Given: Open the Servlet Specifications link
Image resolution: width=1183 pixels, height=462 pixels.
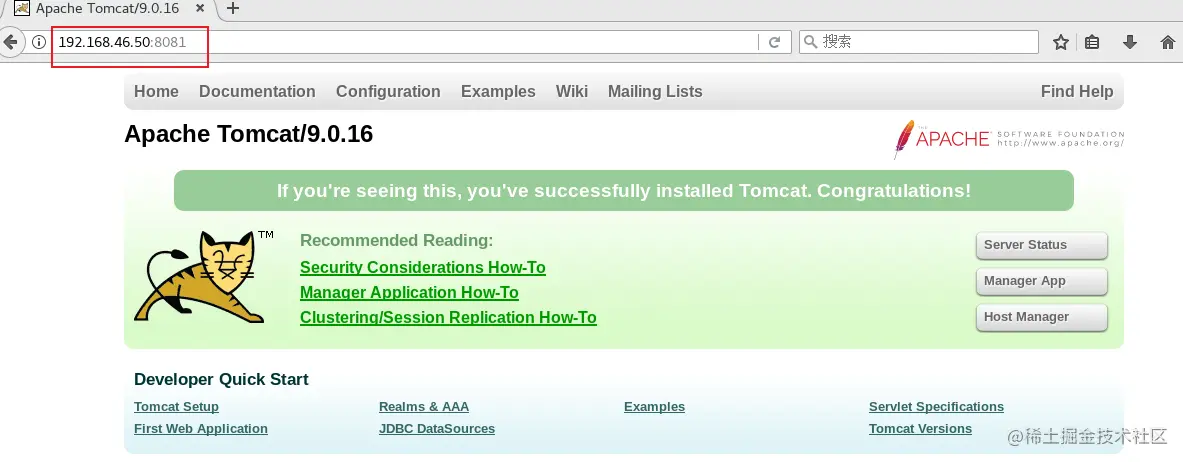Looking at the screenshot, I should pyautogui.click(x=936, y=407).
